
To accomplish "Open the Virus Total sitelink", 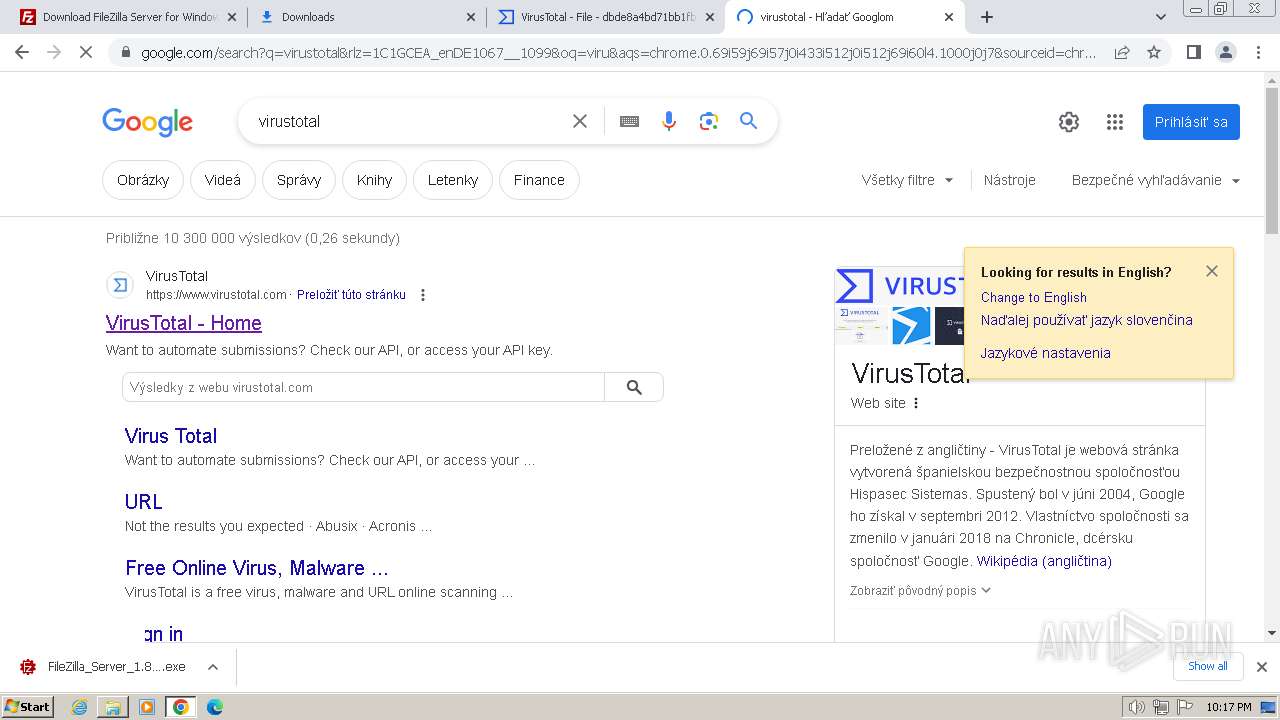I will (171, 436).
